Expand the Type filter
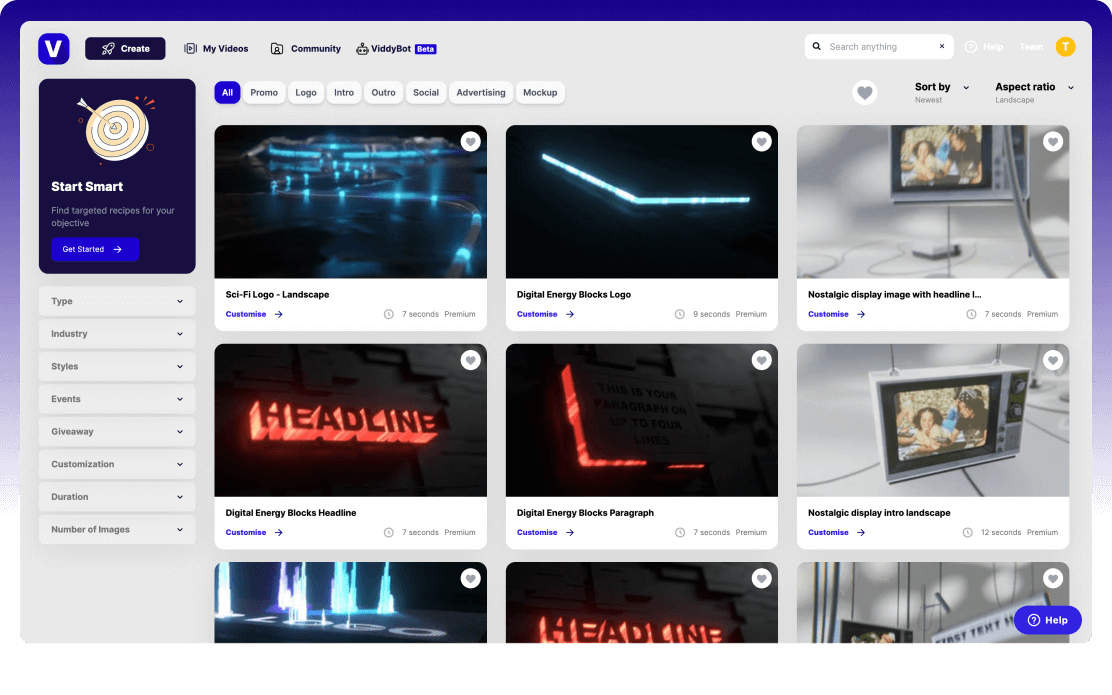 point(117,301)
